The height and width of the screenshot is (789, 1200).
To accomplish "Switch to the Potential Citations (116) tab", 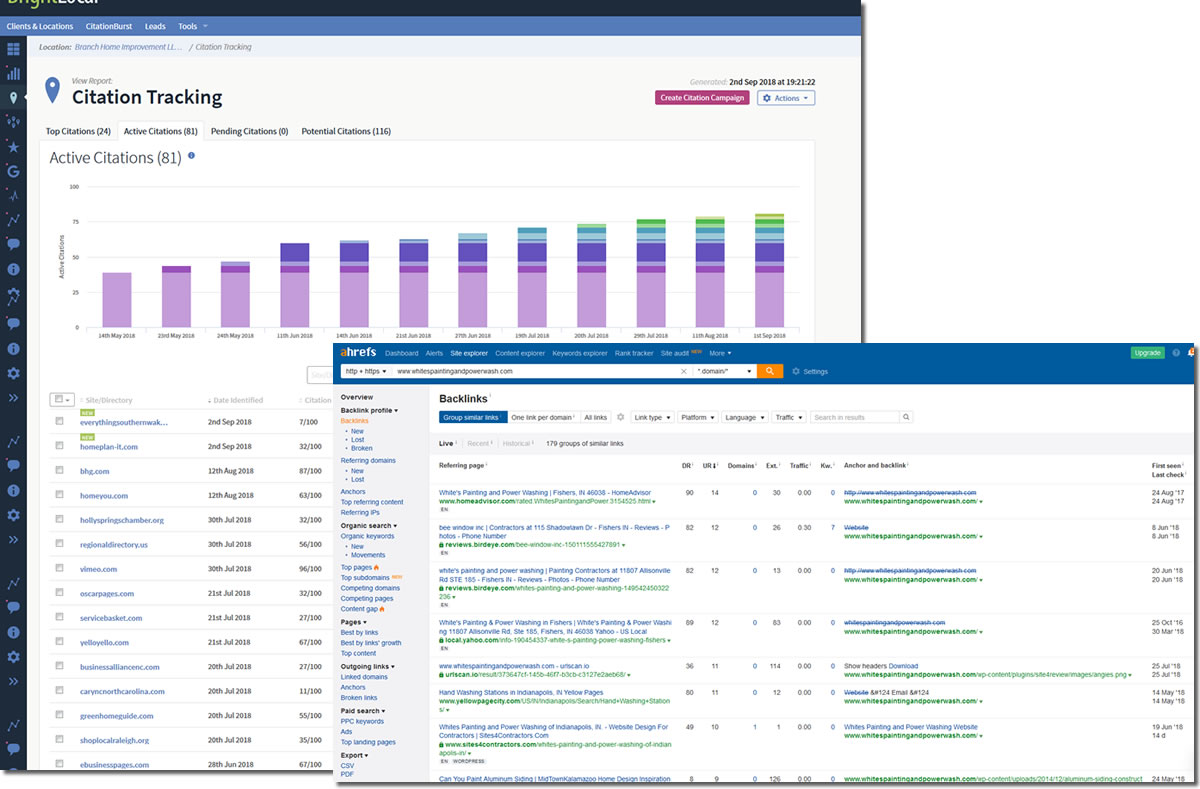I will (346, 131).
